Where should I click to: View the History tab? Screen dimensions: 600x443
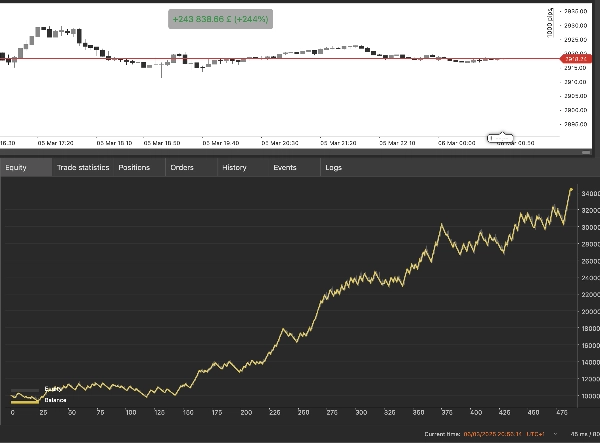[x=234, y=167]
